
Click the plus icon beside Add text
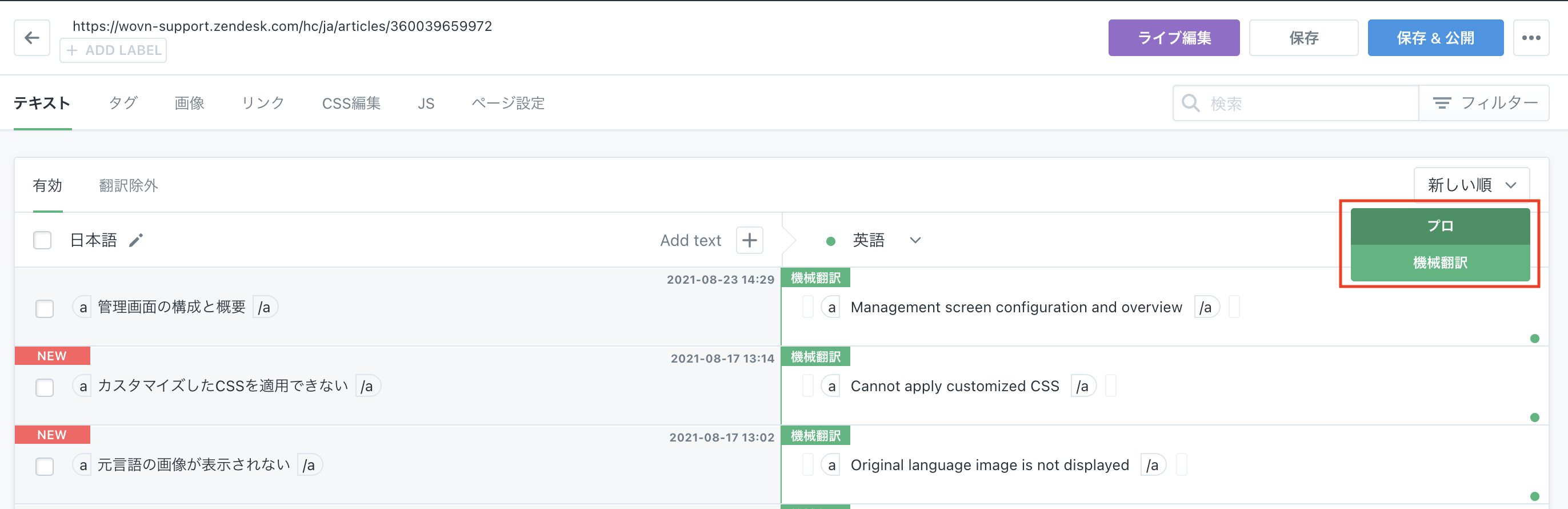[x=749, y=241]
